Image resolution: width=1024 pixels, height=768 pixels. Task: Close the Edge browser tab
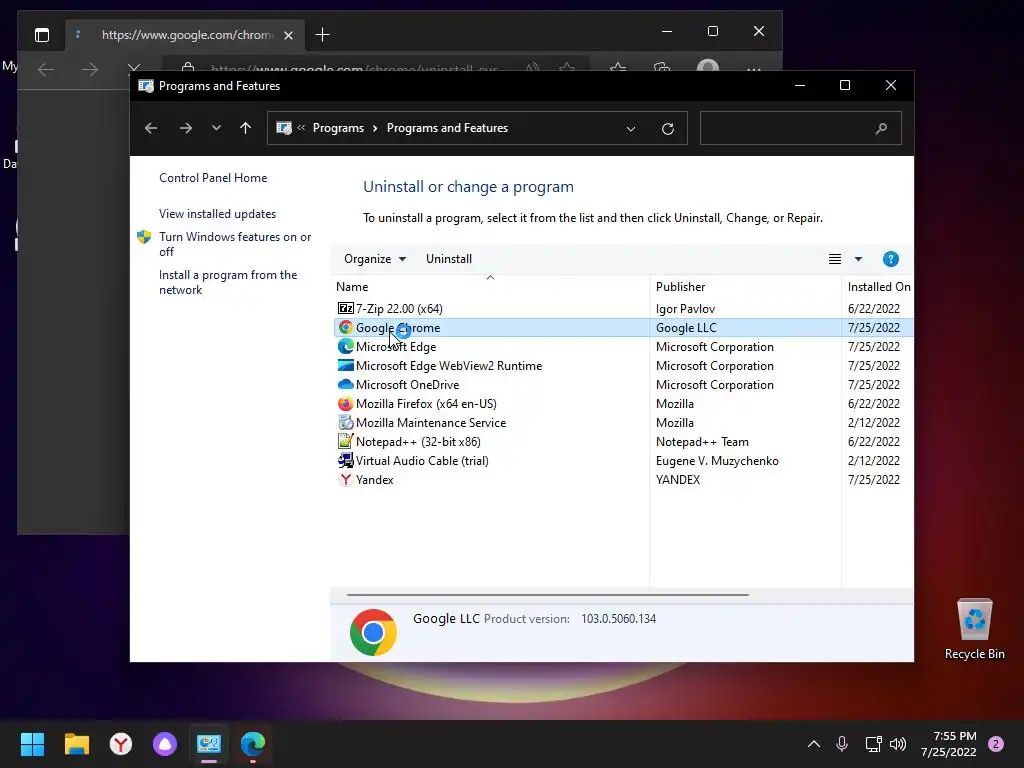click(288, 35)
